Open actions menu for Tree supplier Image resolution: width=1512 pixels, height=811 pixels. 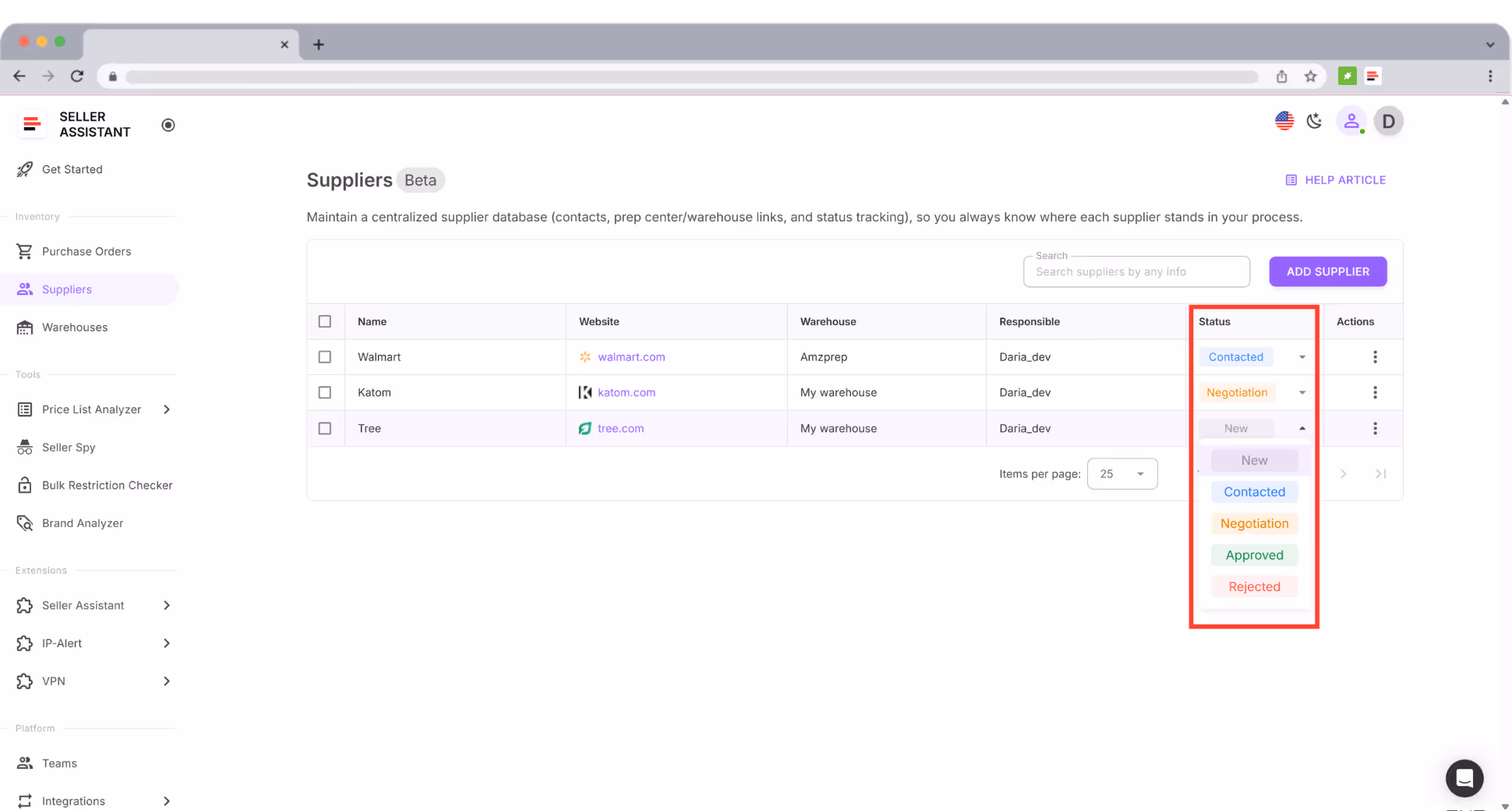[1375, 428]
